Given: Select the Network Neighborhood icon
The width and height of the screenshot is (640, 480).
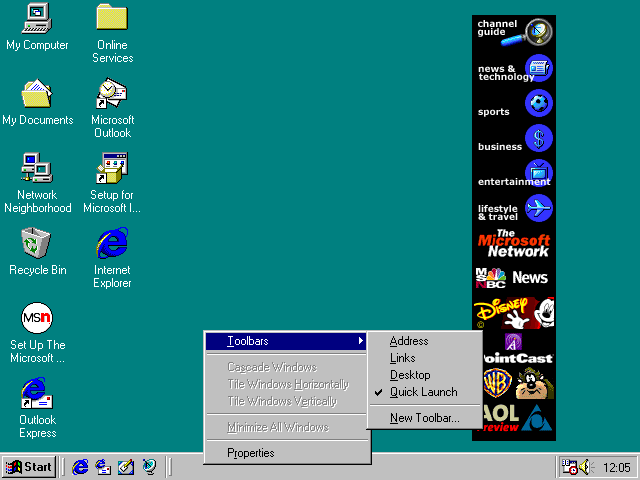Looking at the screenshot, I should pos(37,168).
